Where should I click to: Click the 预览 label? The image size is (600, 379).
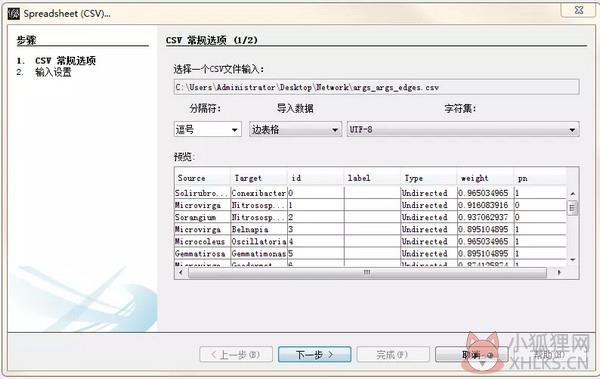184,157
